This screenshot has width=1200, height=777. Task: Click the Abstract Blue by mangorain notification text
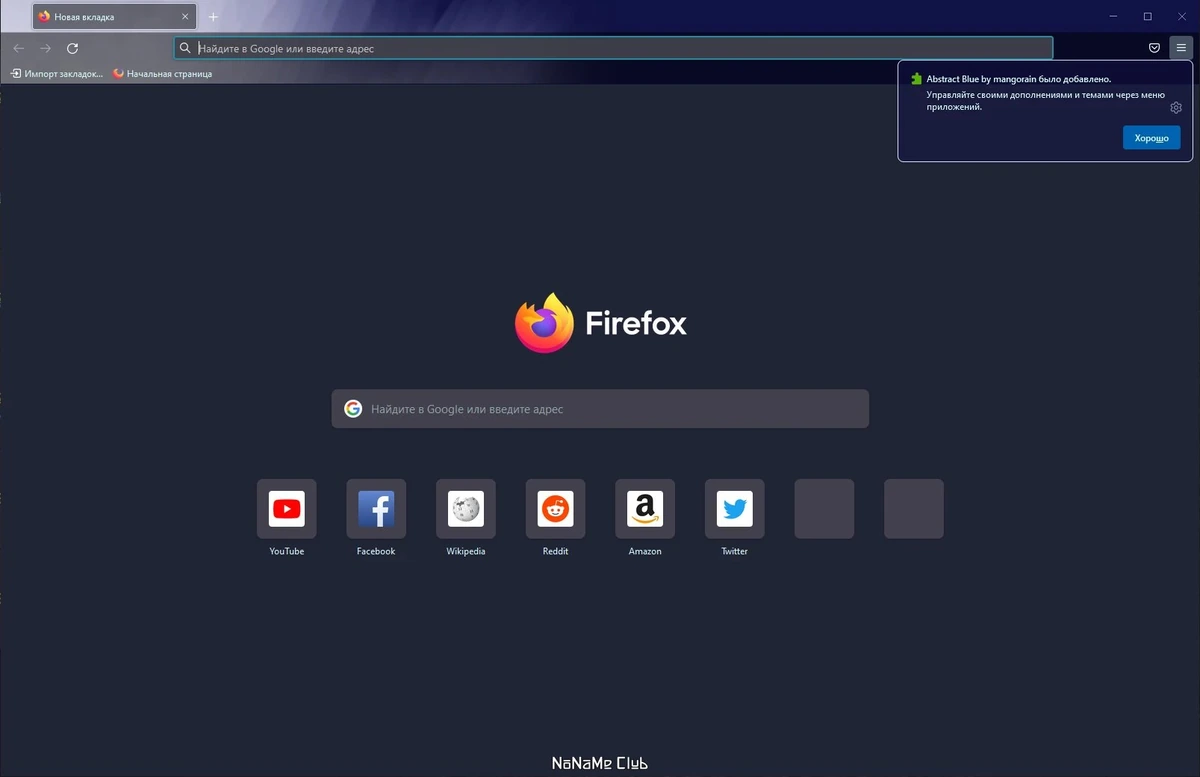[x=1019, y=78]
